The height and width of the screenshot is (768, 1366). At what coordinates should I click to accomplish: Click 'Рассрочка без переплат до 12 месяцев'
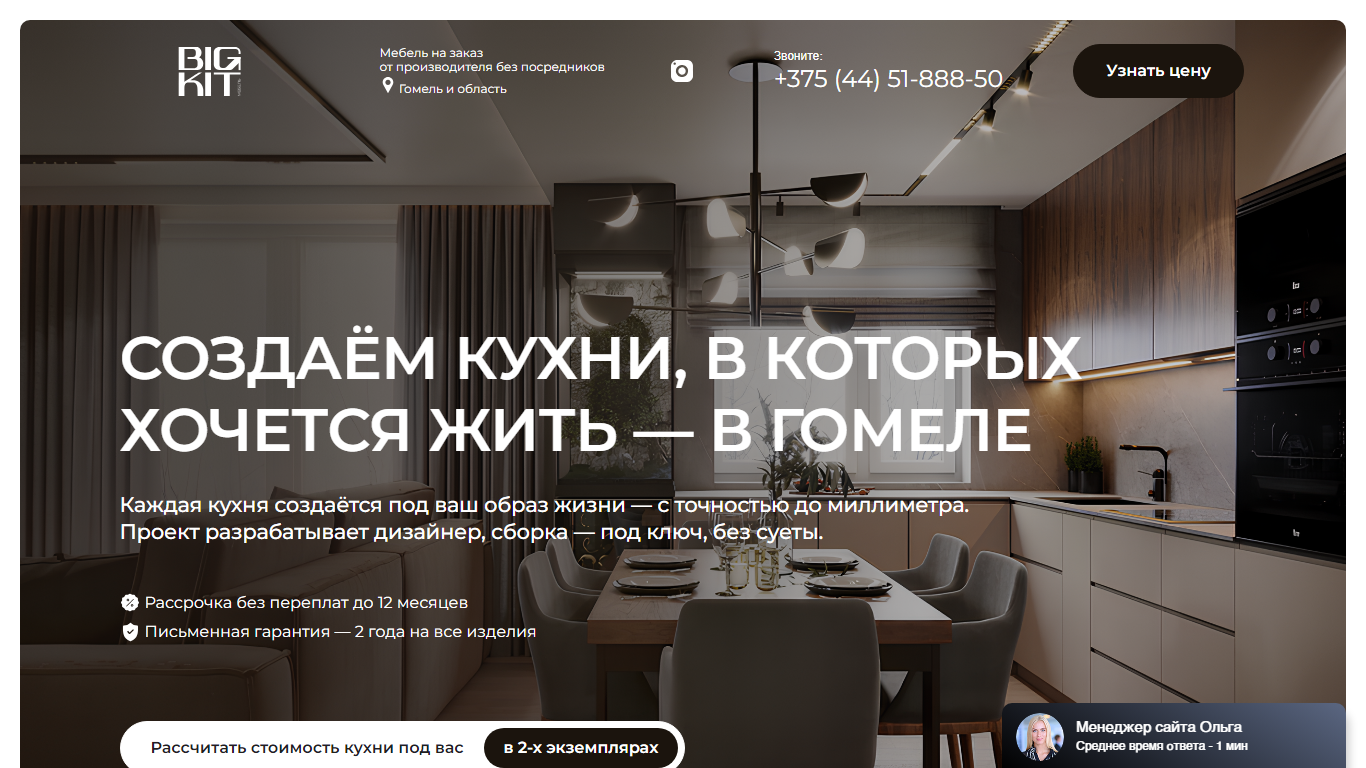tap(306, 603)
